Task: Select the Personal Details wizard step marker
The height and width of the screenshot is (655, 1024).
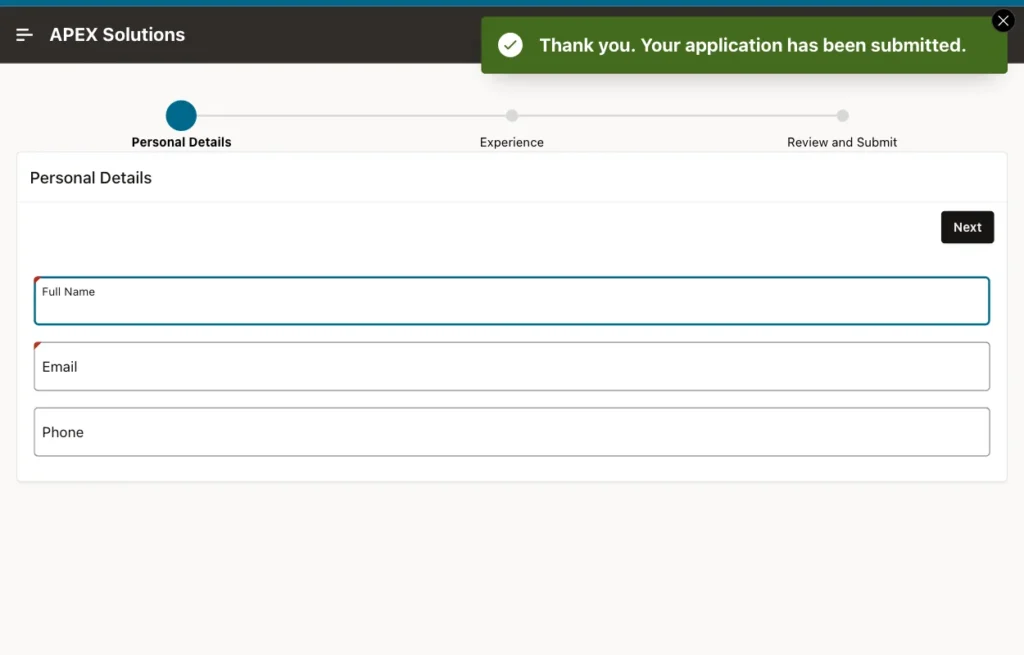Action: click(x=181, y=116)
